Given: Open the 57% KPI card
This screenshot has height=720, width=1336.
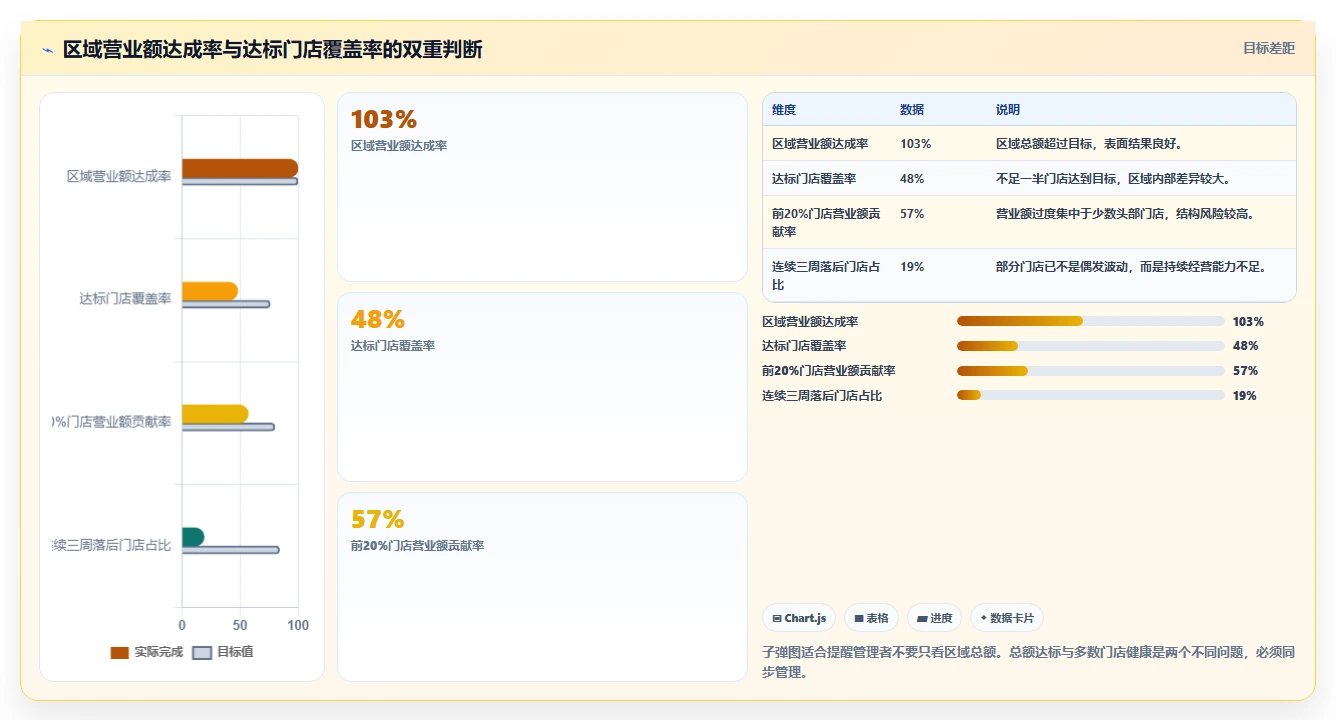Looking at the screenshot, I should (542, 587).
